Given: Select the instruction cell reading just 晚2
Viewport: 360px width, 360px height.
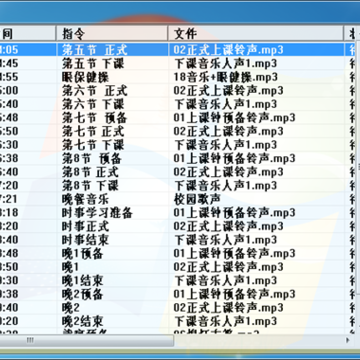Looking at the screenshot, I should 70,308.
